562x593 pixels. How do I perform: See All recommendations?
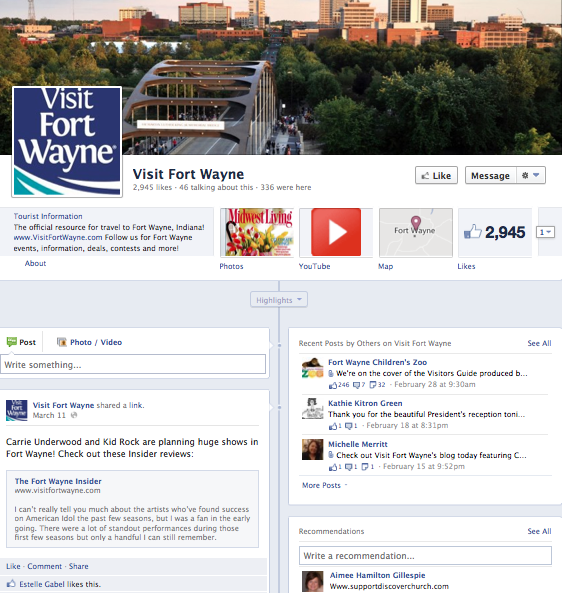(539, 531)
